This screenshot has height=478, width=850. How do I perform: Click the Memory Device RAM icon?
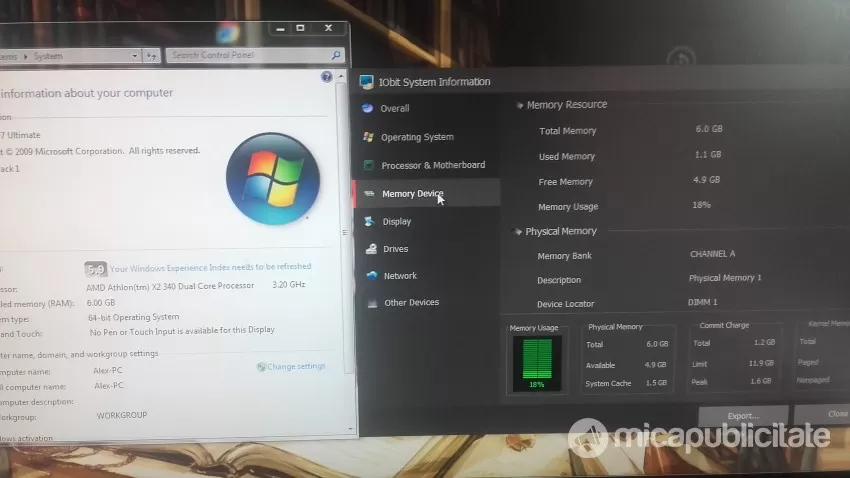[x=369, y=193]
